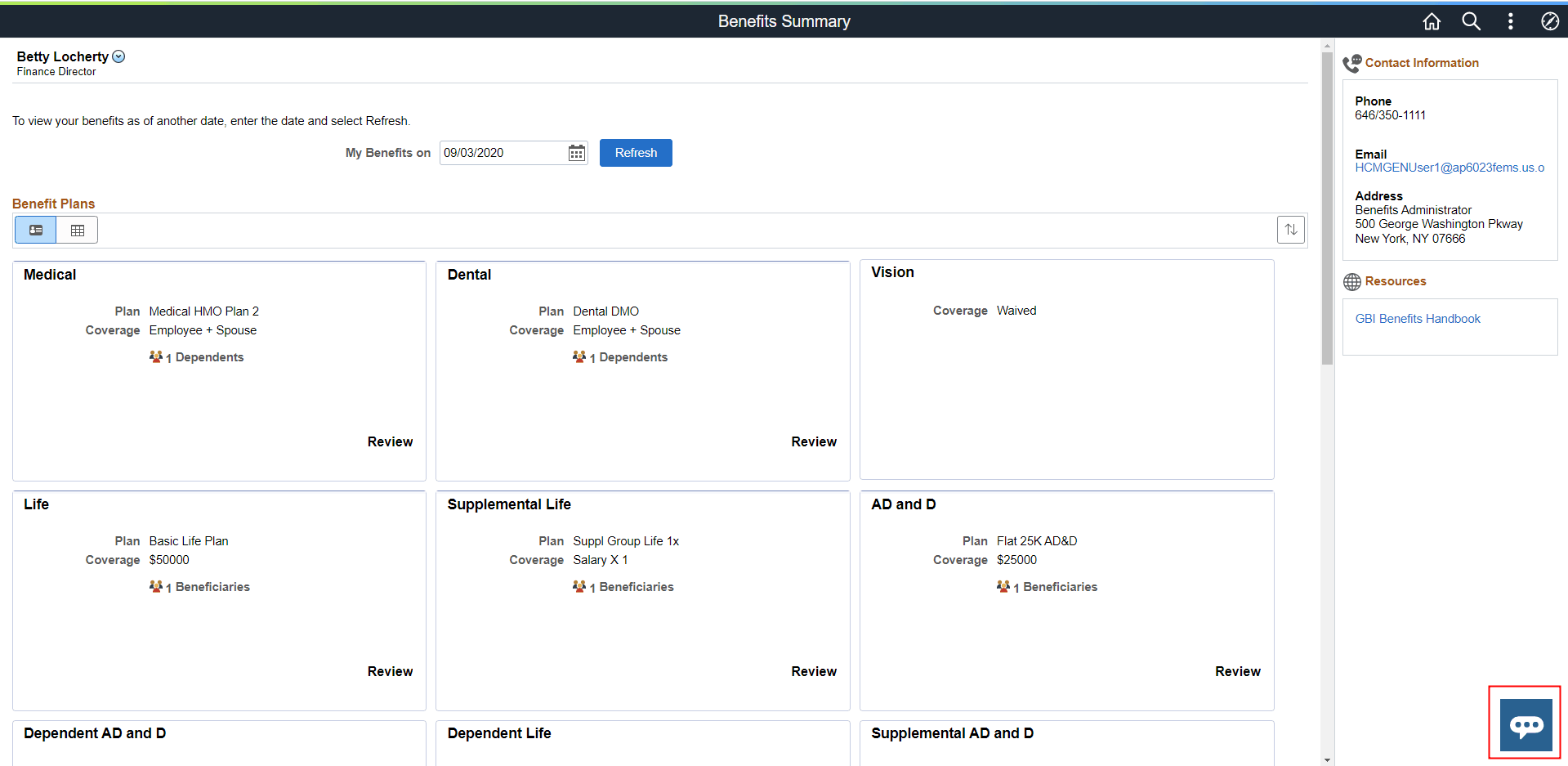Image resolution: width=1568 pixels, height=766 pixels.
Task: Click the AD and D beneficiaries icon
Action: click(1003, 586)
